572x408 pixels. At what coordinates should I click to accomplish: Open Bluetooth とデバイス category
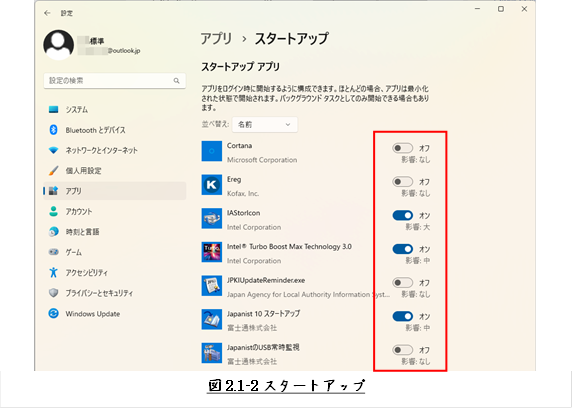tap(115, 130)
